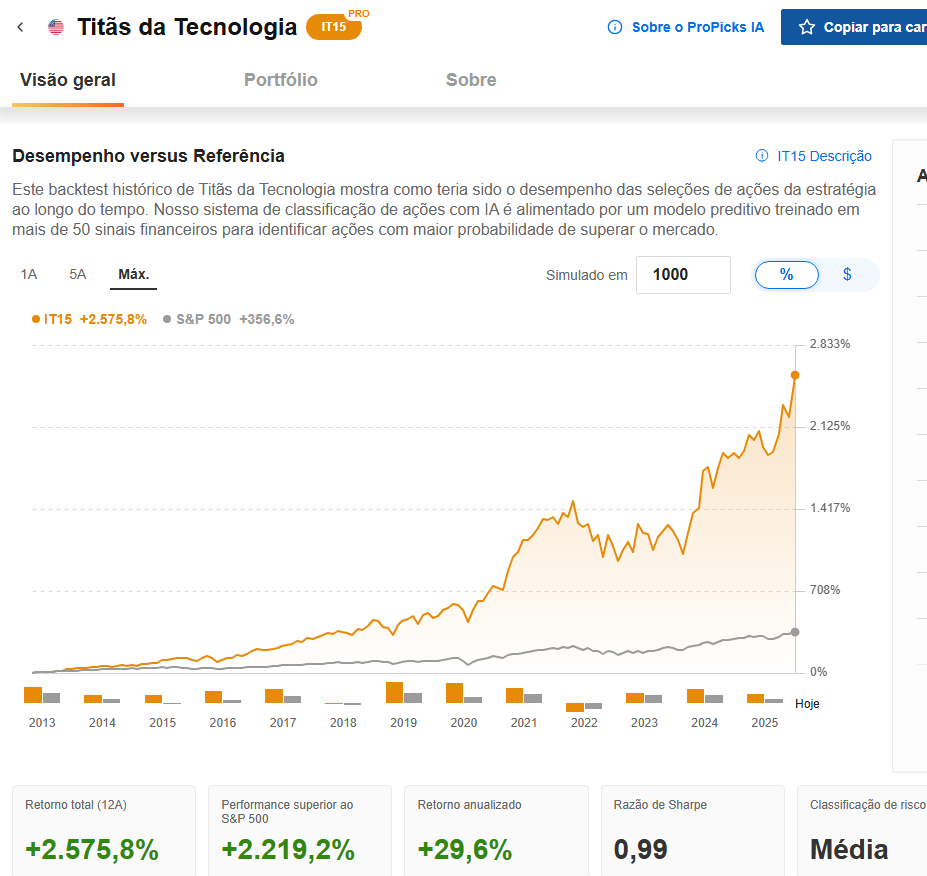The image size is (927, 876).
Task: Open the Sobre o ProPicks IA link
Action: pos(697,27)
